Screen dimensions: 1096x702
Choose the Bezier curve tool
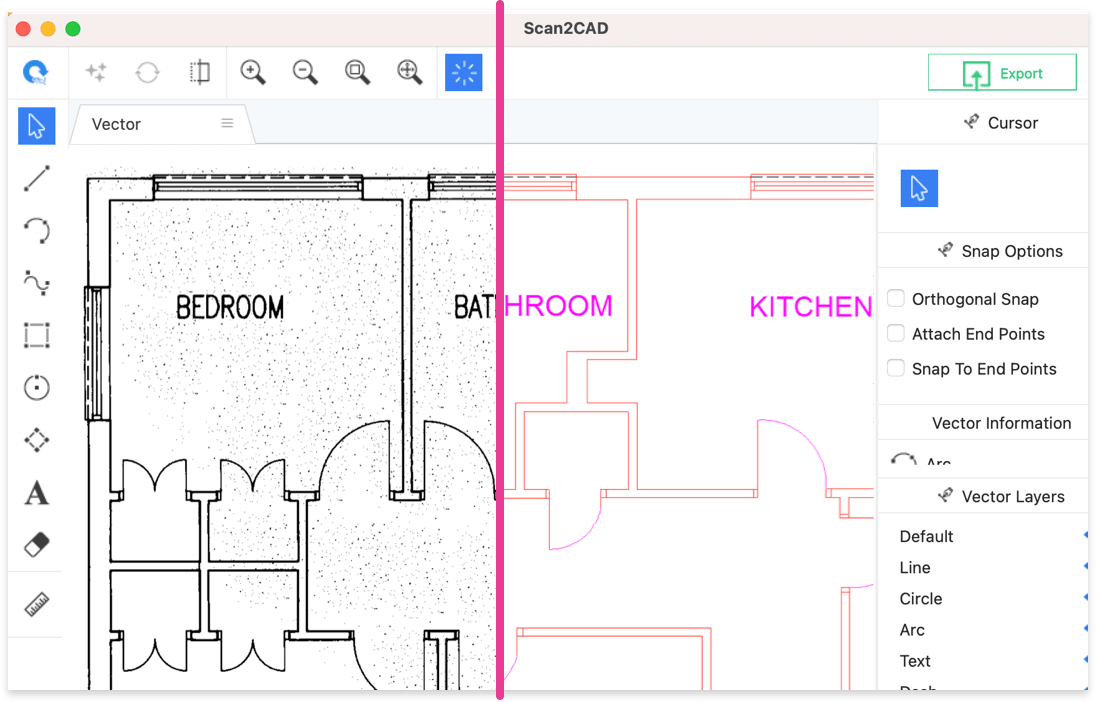point(36,283)
